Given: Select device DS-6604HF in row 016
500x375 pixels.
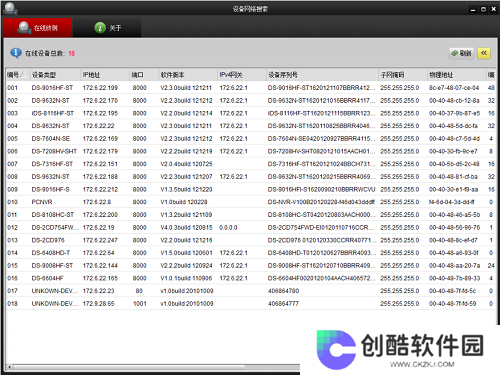Looking at the screenshot, I should [47, 278].
